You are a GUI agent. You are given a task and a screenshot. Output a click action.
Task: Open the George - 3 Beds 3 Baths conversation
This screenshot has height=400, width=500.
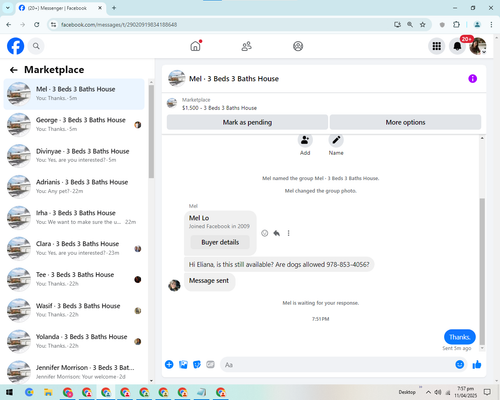(x=74, y=125)
